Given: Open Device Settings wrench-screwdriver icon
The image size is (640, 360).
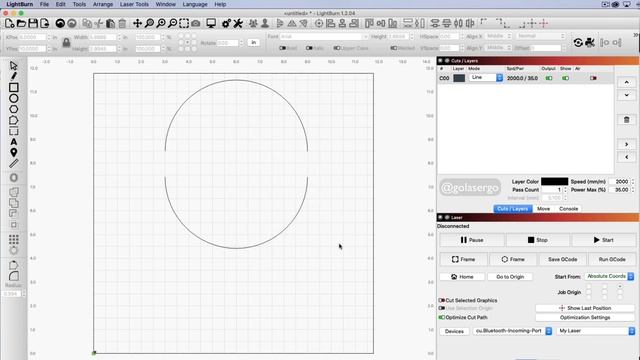Looking at the screenshot, I should (x=238, y=23).
